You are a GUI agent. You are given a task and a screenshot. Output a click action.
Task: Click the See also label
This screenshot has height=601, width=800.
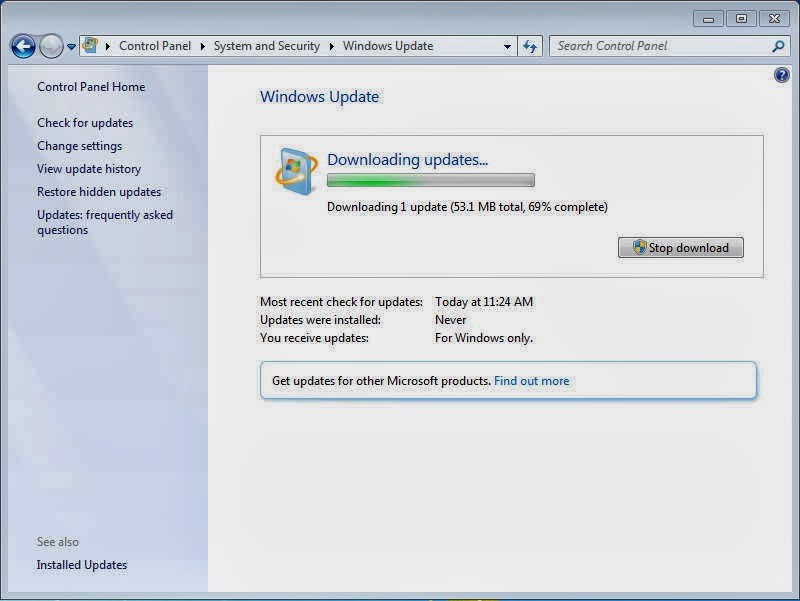[x=58, y=542]
